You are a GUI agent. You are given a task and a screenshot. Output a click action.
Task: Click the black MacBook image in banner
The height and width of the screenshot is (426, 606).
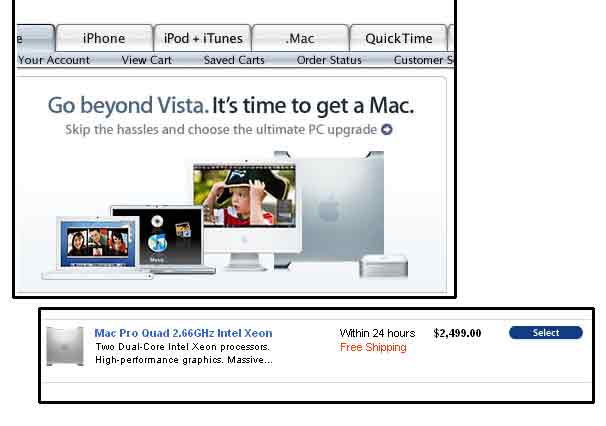(x=163, y=239)
